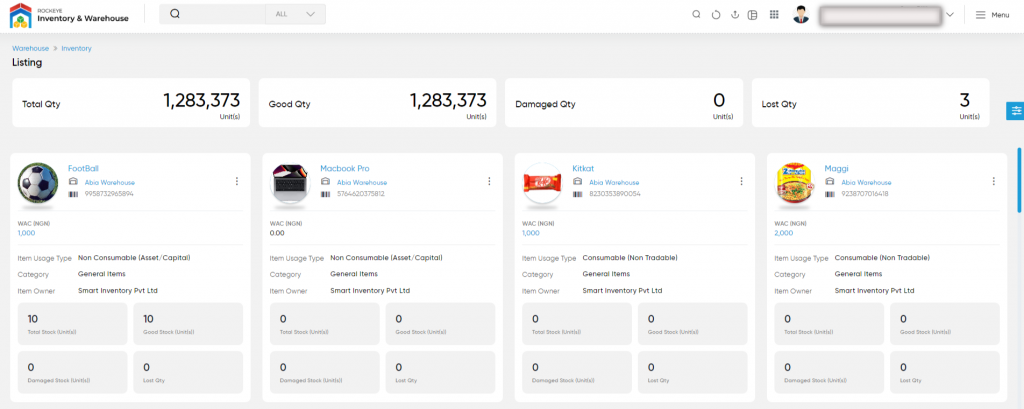Click the barcode icon on Macbook Pro card
This screenshot has width=1024, height=409.
point(325,194)
